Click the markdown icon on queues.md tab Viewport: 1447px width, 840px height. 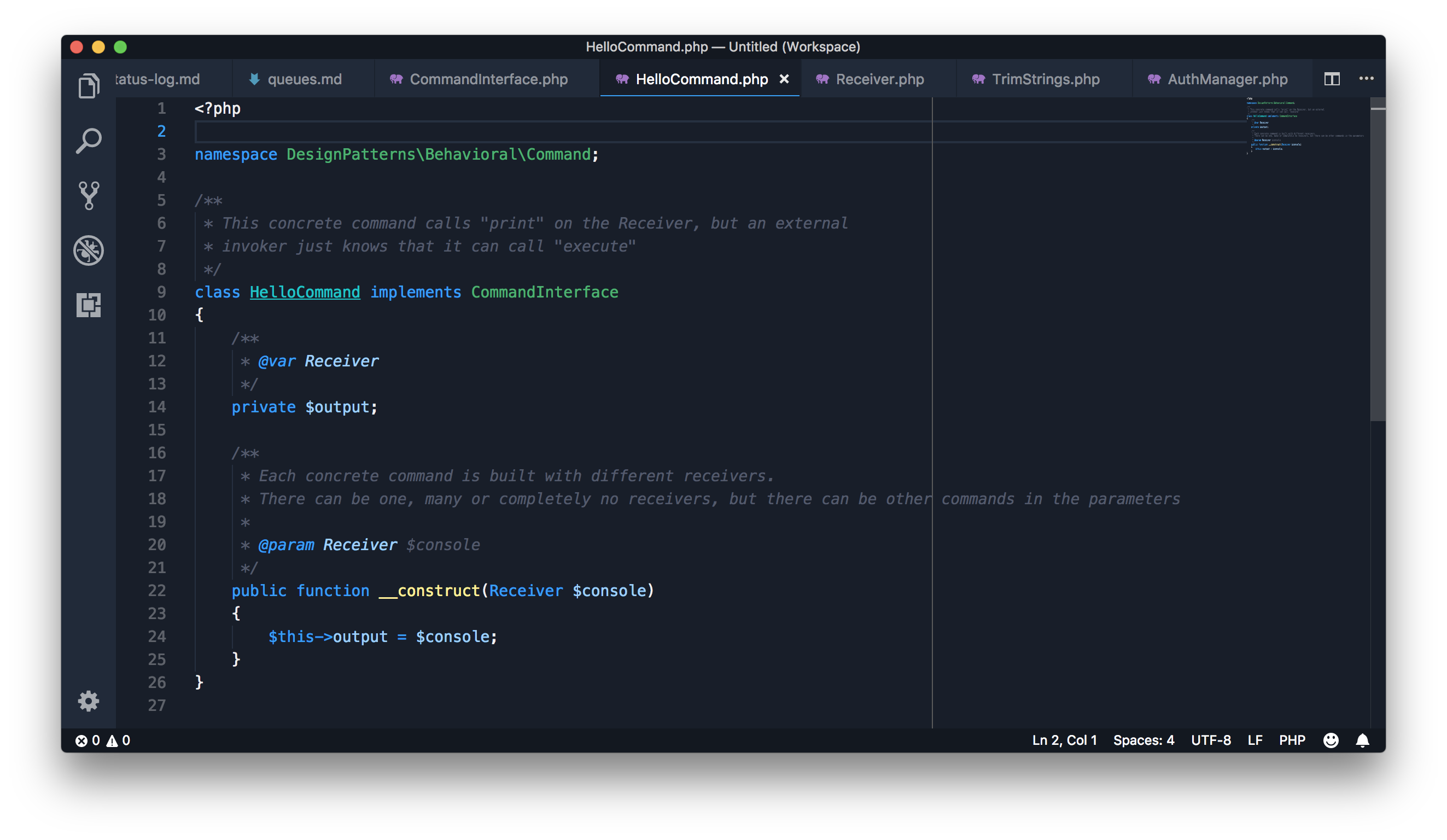tap(254, 79)
